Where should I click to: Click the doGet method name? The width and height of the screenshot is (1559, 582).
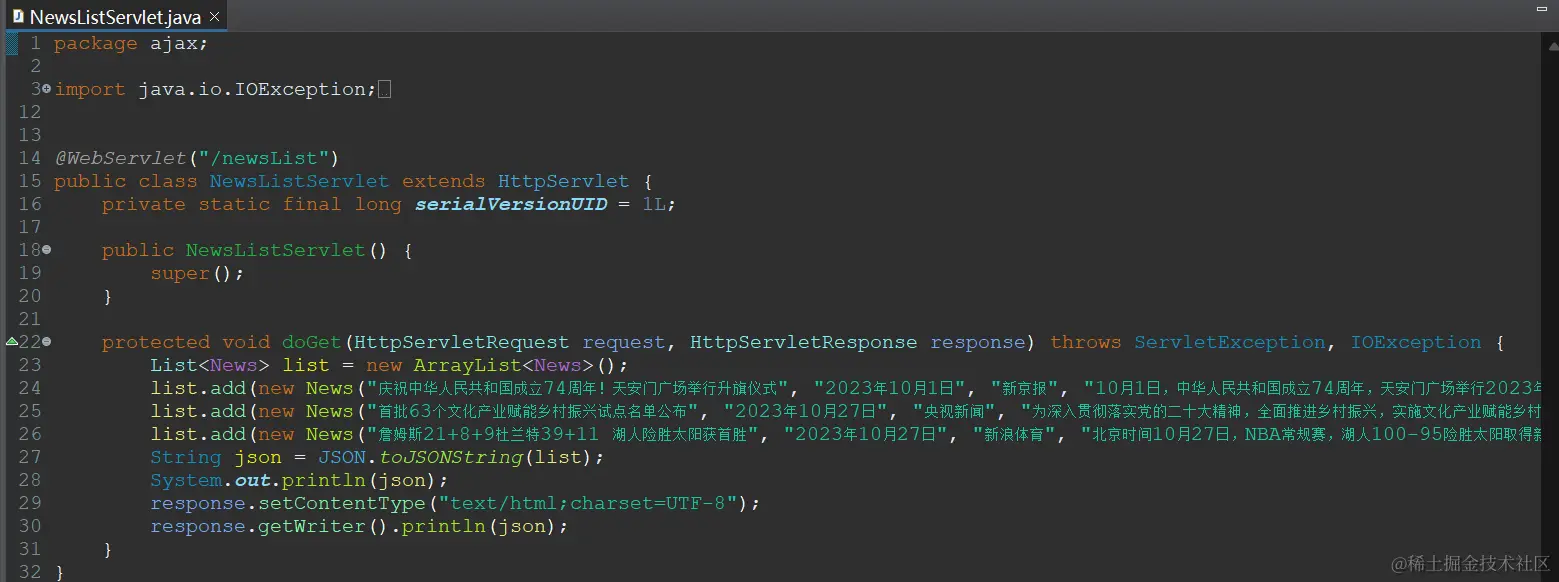coord(312,342)
